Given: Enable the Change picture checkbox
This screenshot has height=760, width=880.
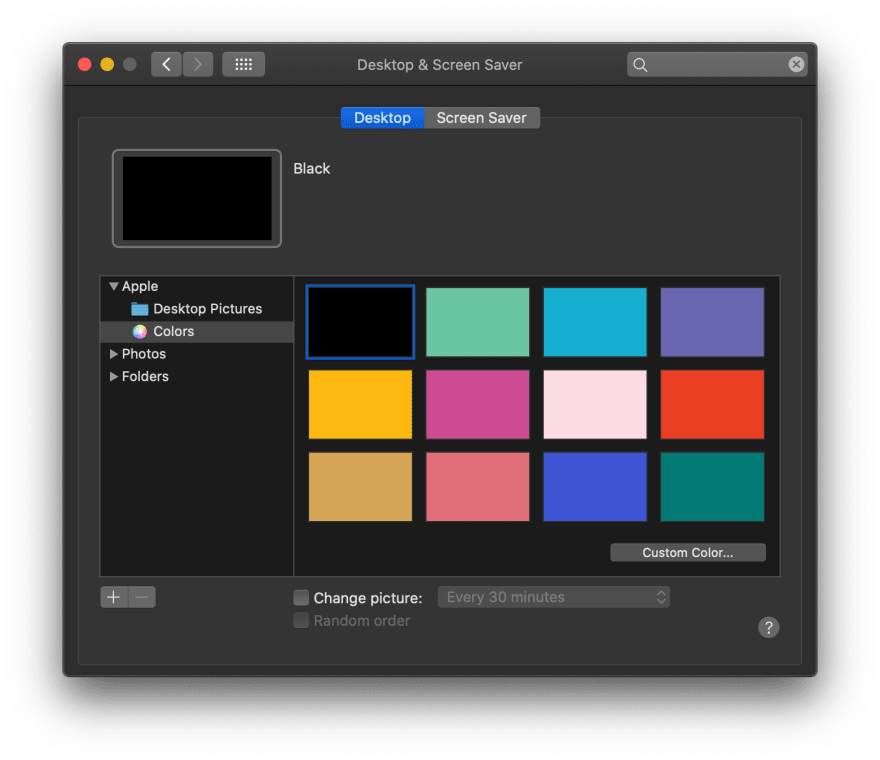Looking at the screenshot, I should tap(301, 598).
